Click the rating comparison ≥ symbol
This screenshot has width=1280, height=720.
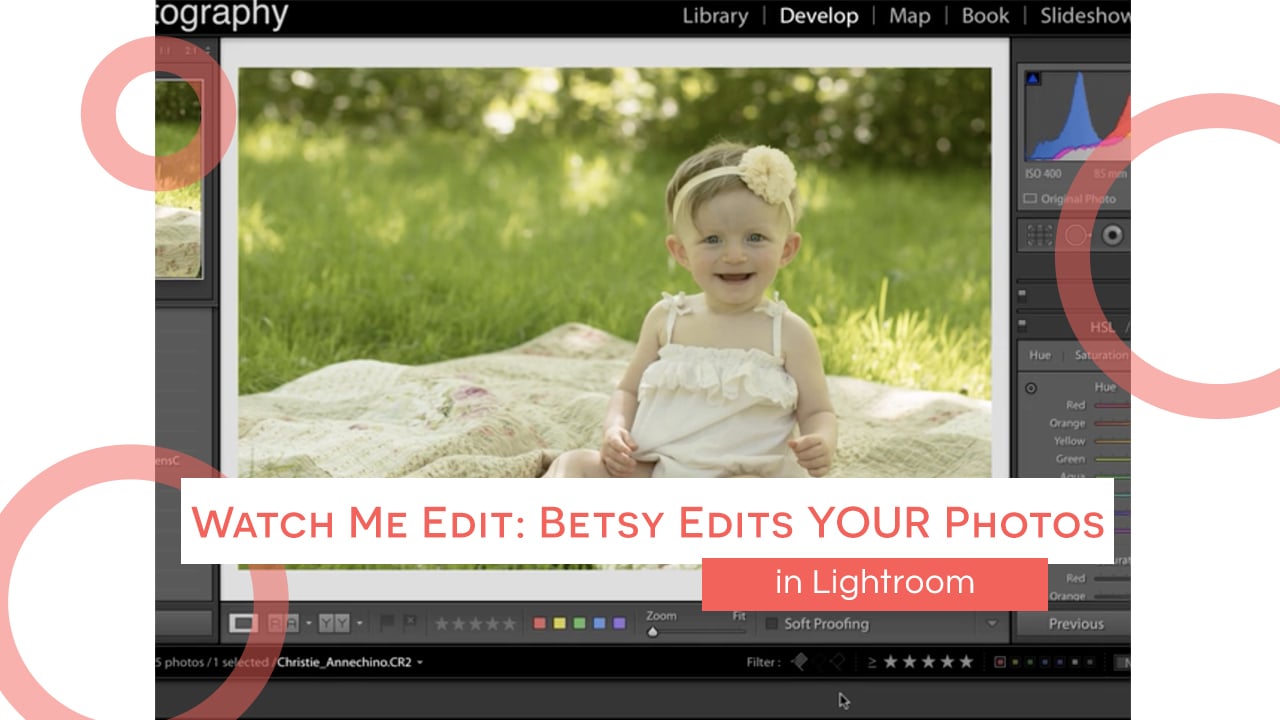(x=871, y=662)
